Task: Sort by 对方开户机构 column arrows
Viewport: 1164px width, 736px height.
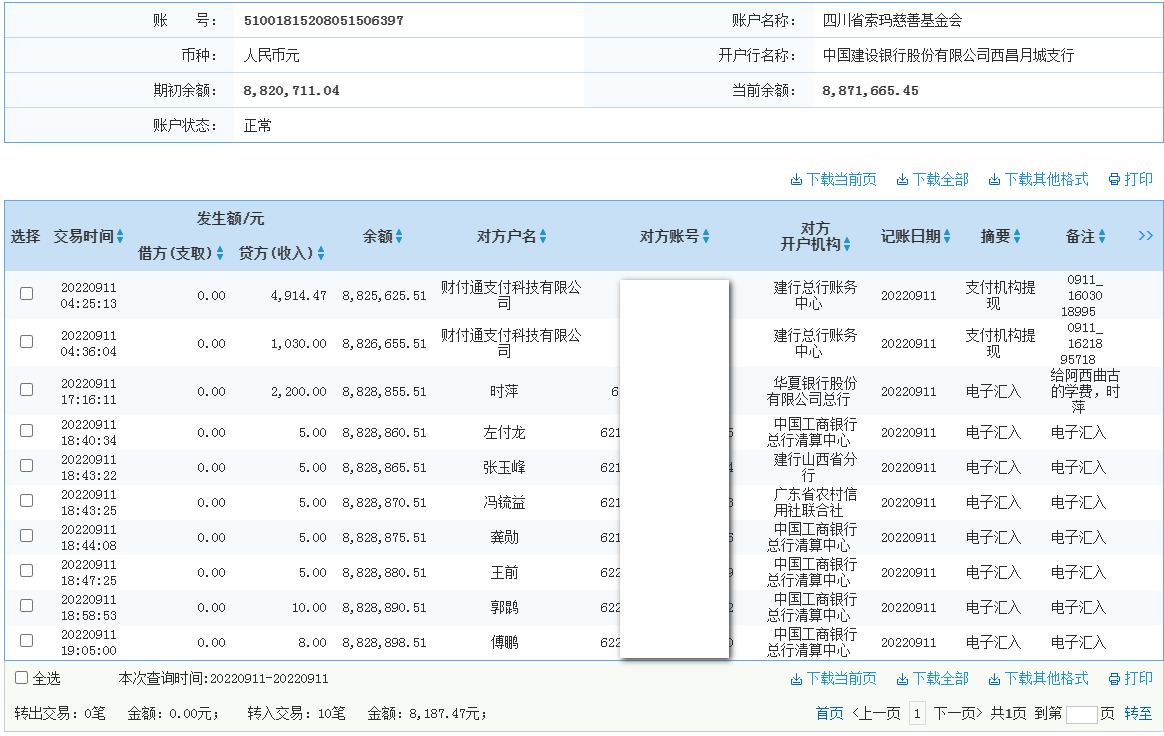Action: point(847,244)
